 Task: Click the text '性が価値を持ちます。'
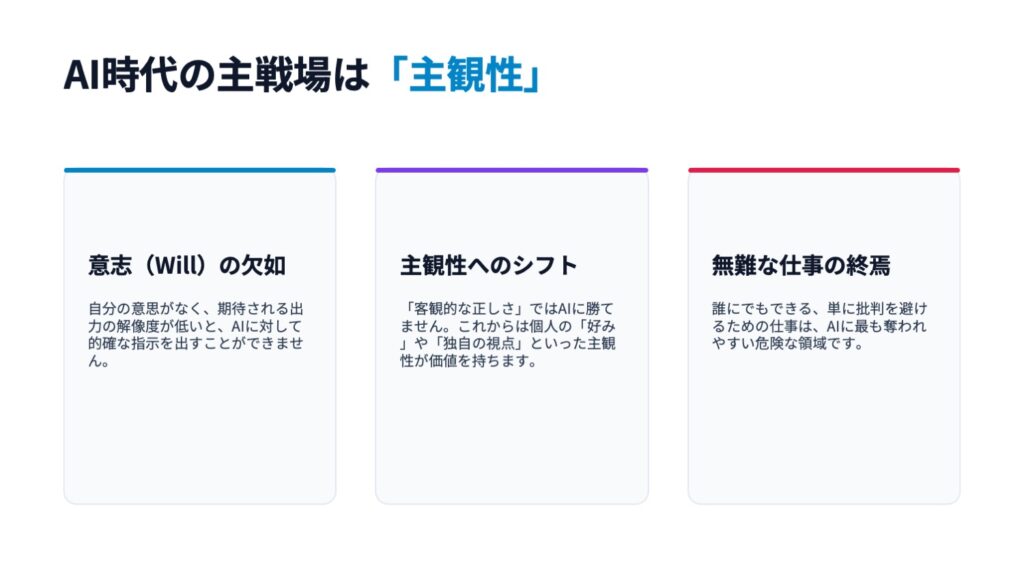tap(468, 361)
